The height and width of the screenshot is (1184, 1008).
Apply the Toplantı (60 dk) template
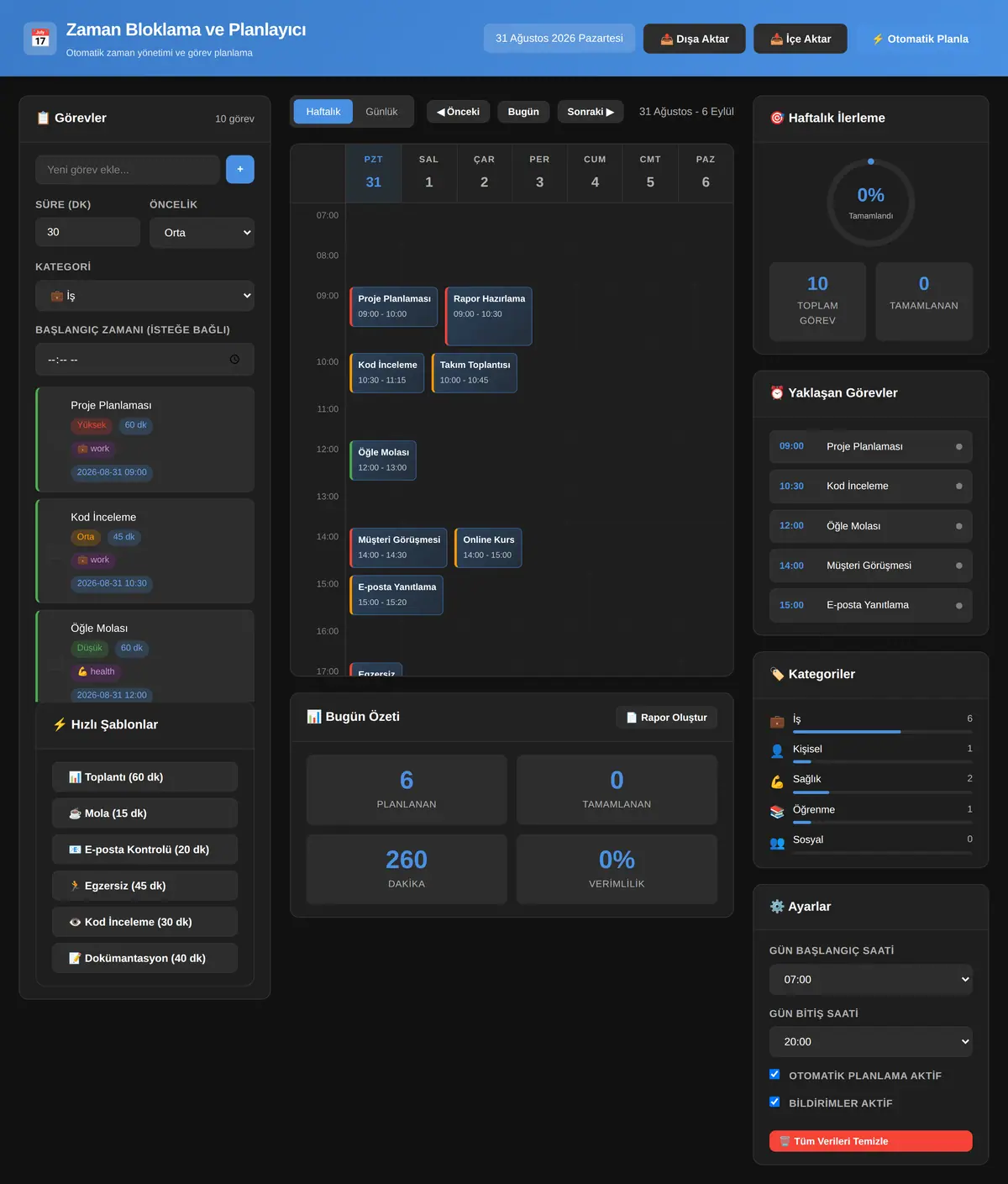pos(144,777)
